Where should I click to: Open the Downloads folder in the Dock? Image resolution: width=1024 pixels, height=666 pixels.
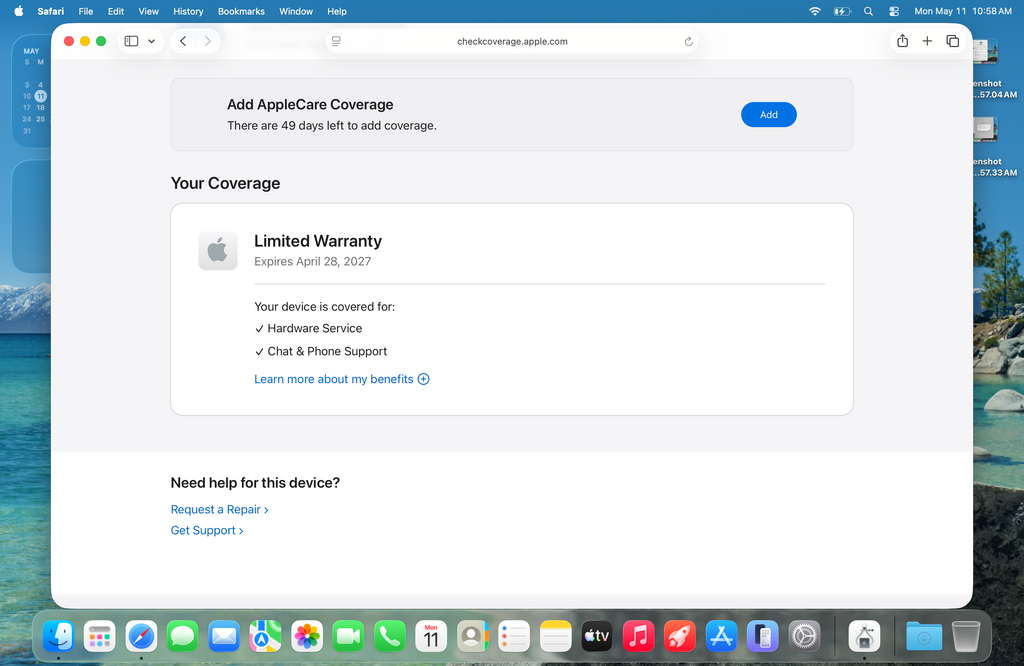924,636
